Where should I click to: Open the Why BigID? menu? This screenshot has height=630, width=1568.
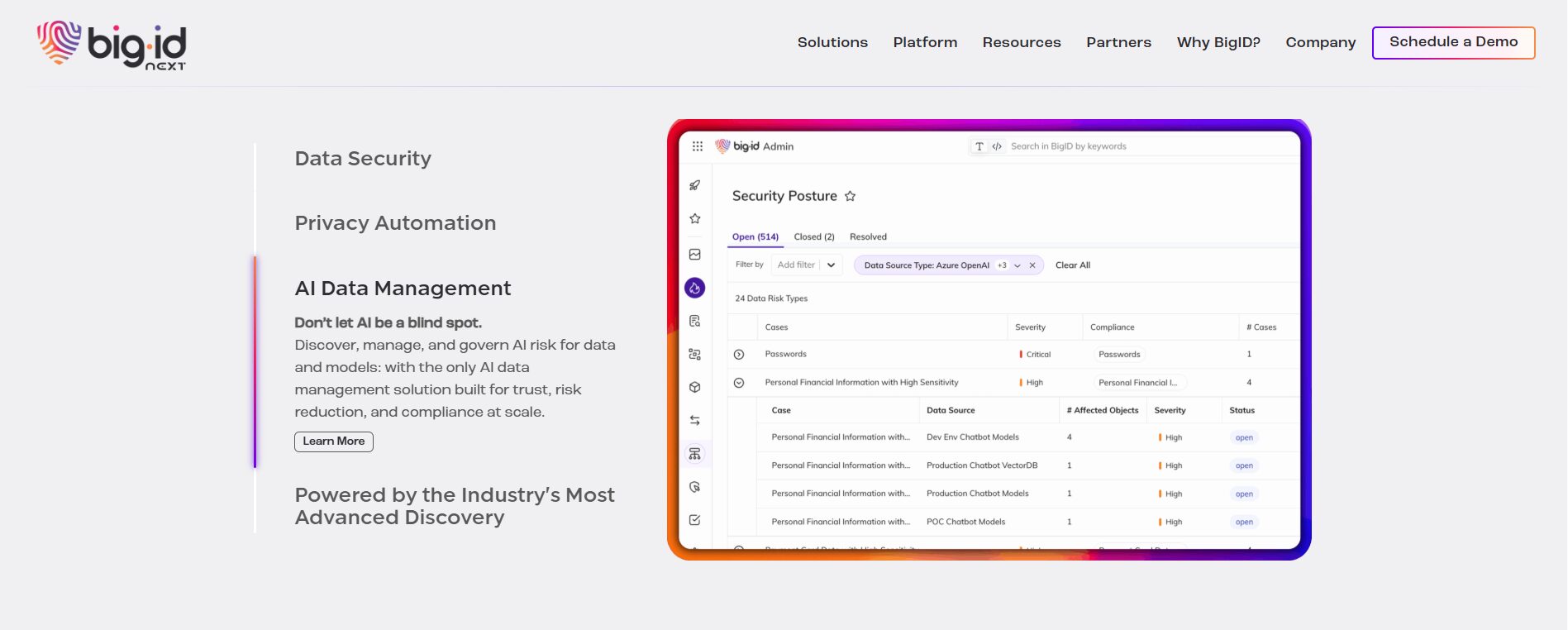[1218, 42]
